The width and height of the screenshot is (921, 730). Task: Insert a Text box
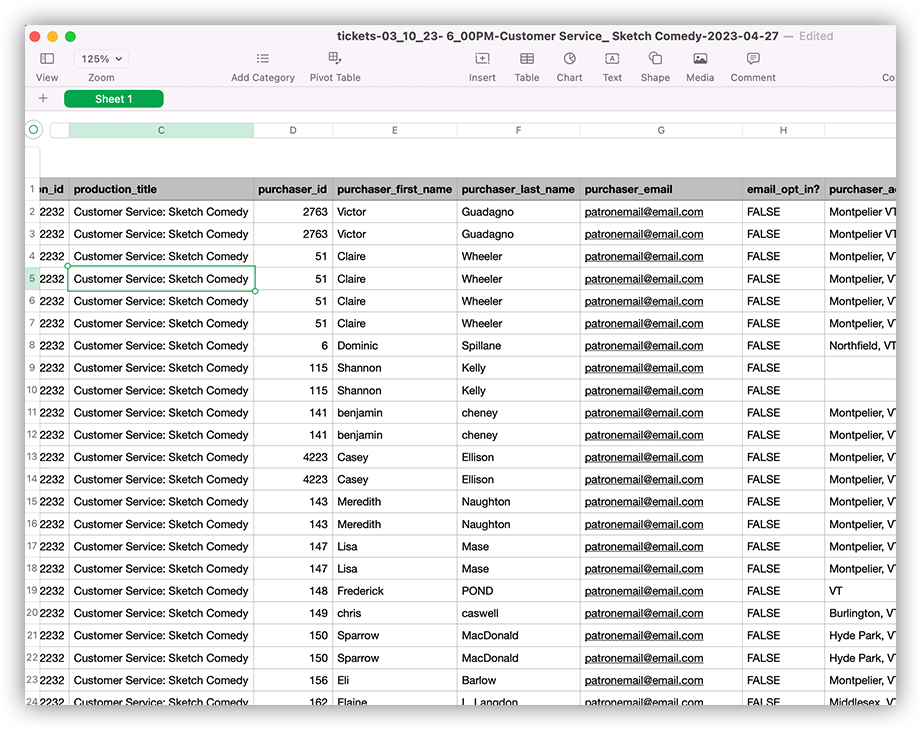612,59
